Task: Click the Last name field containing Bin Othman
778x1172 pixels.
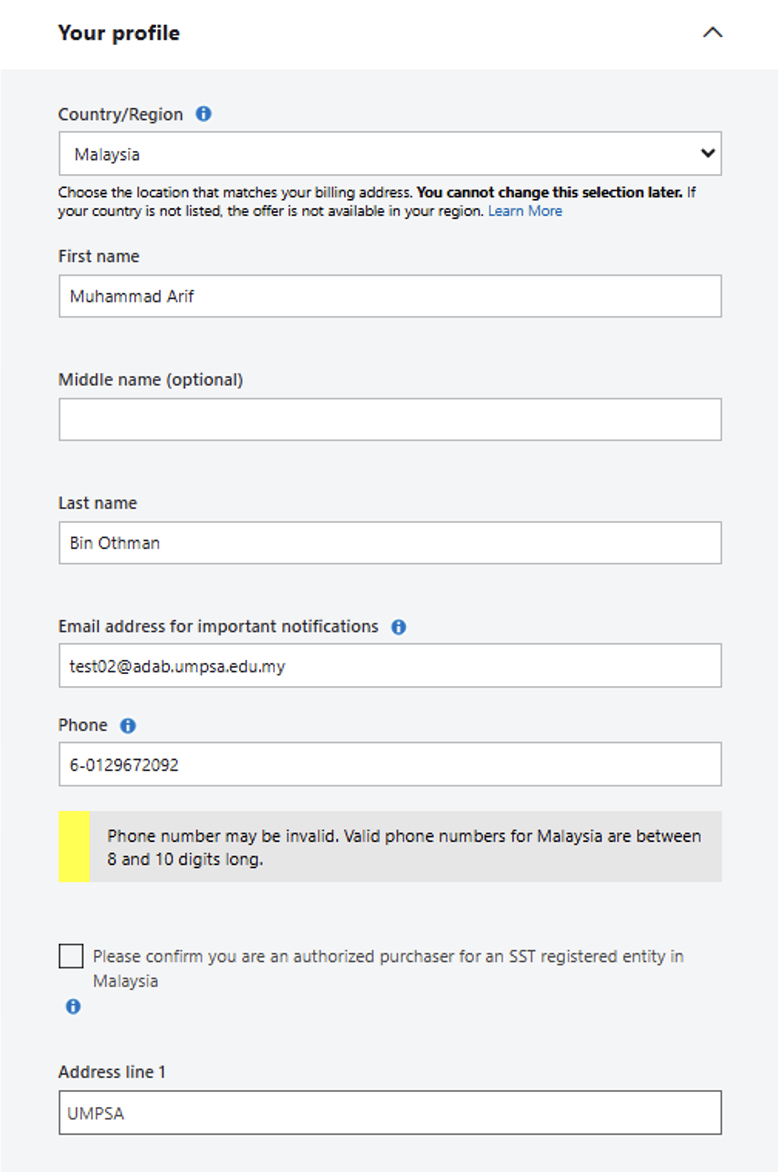Action: (390, 543)
